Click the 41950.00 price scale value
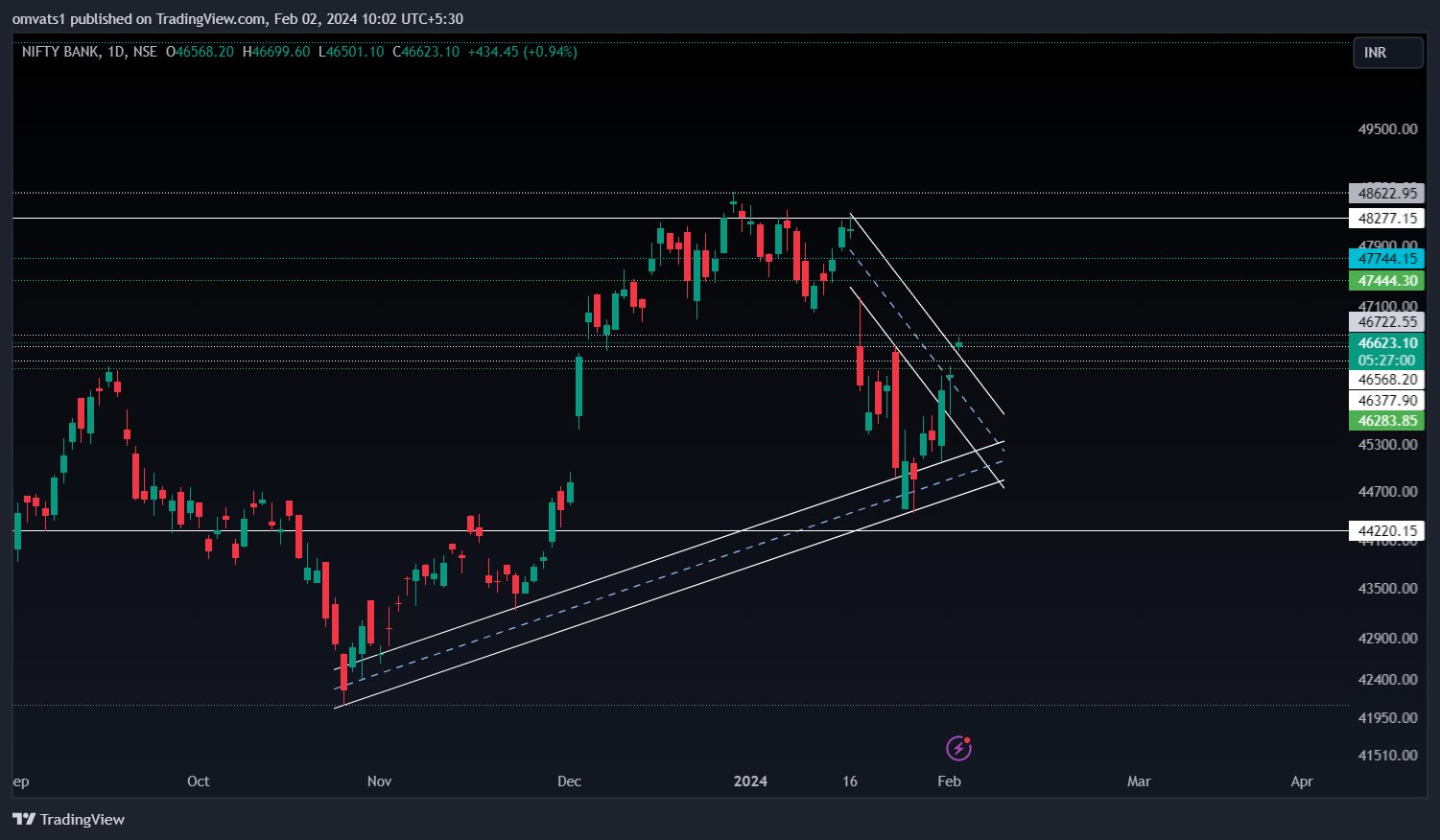Screen dimensions: 1440x840 point(1387,718)
